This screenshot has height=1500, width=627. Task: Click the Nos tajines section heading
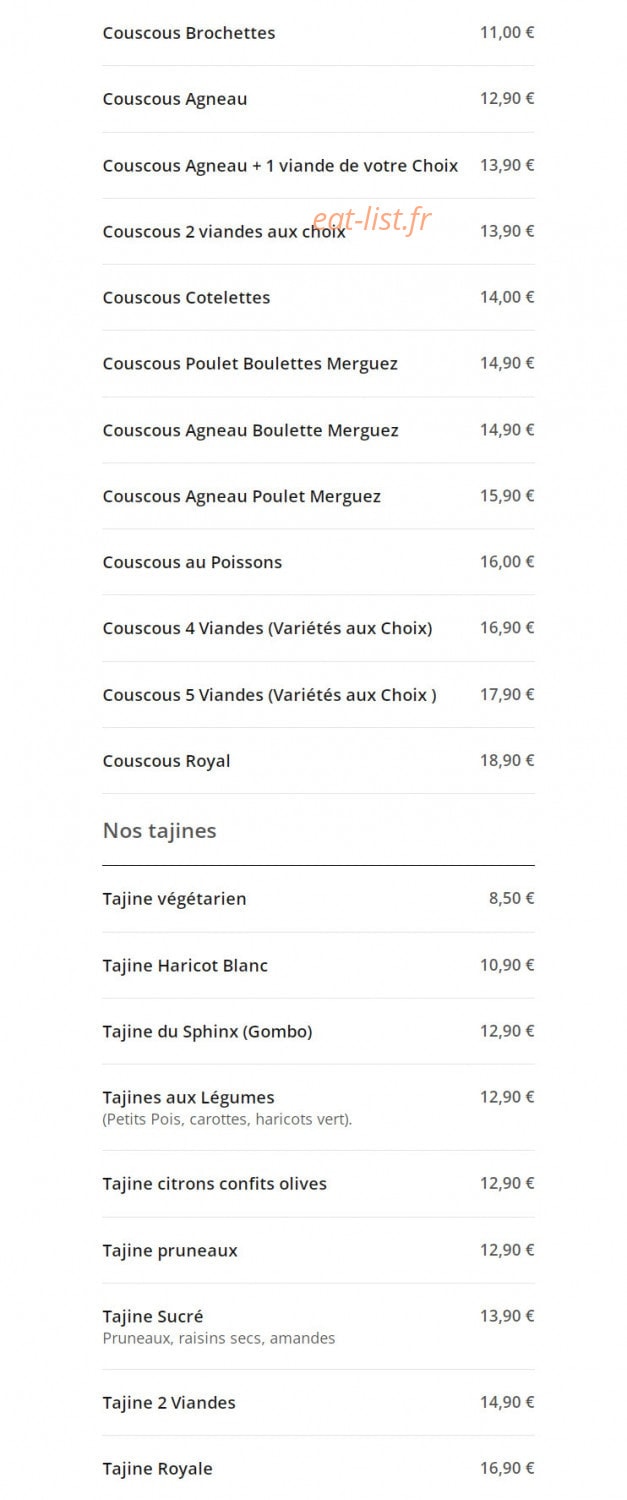(159, 830)
